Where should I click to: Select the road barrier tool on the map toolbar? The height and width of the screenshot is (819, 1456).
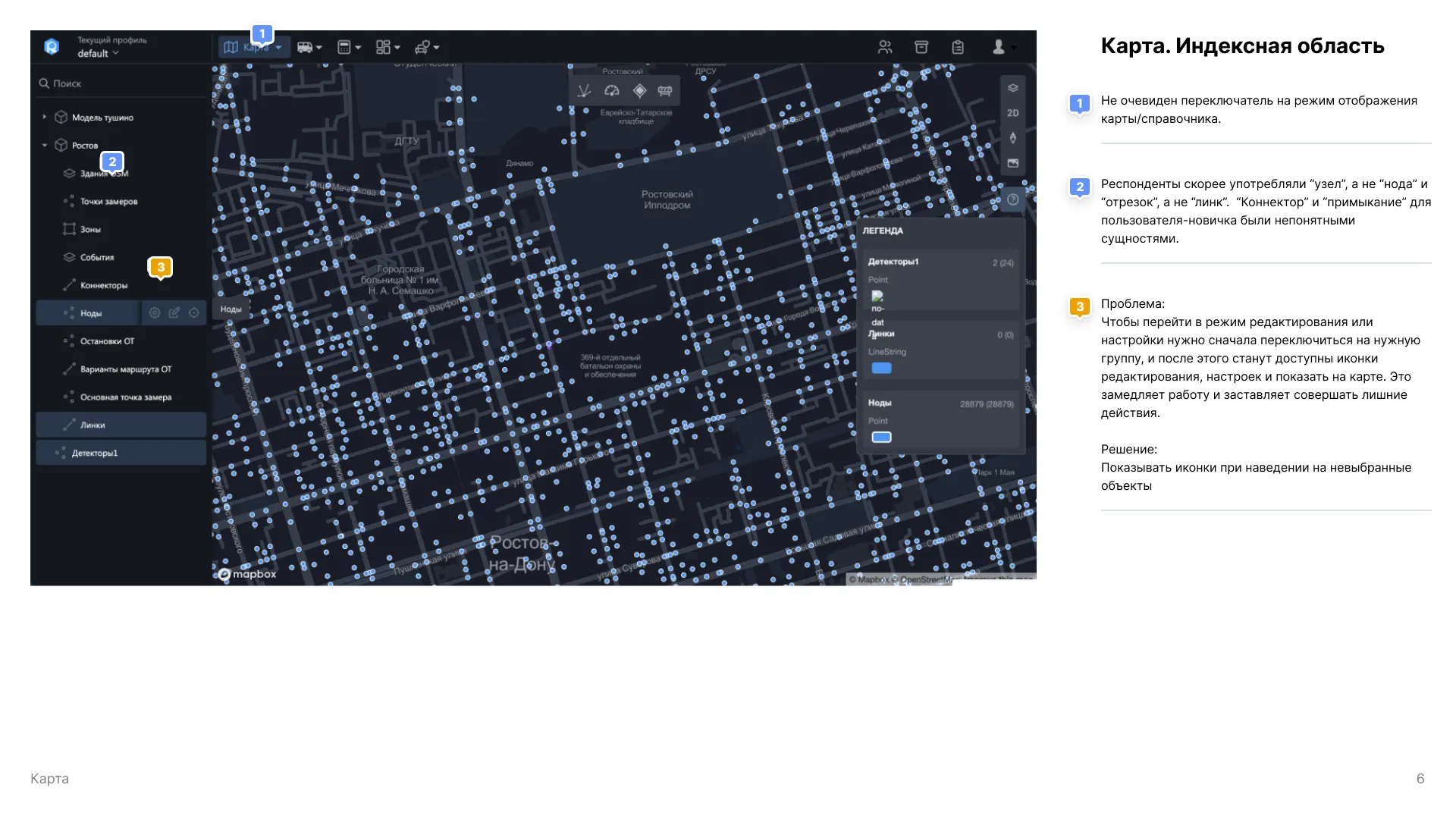tap(665, 91)
